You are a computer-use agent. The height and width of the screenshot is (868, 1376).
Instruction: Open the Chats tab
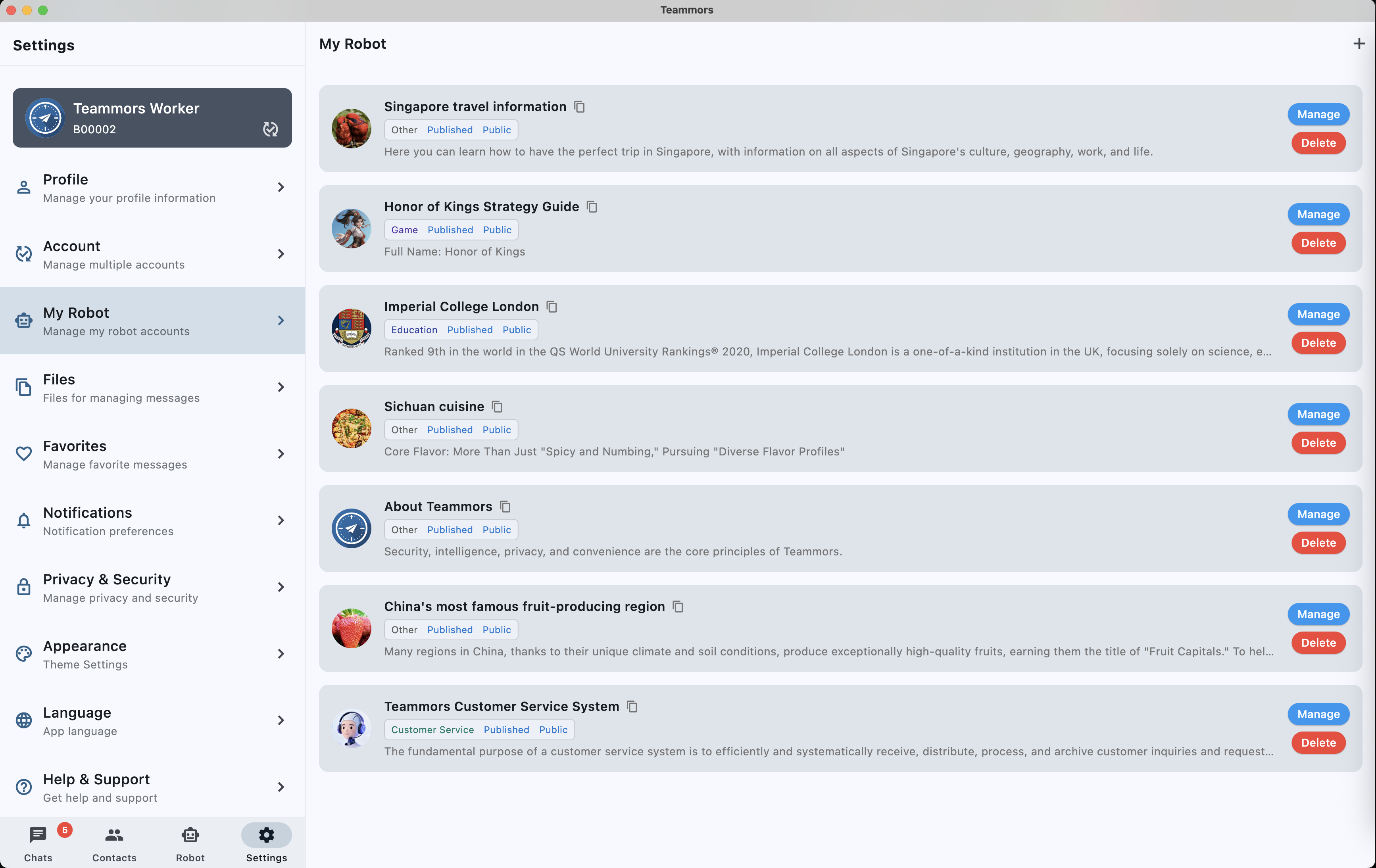tap(38, 842)
